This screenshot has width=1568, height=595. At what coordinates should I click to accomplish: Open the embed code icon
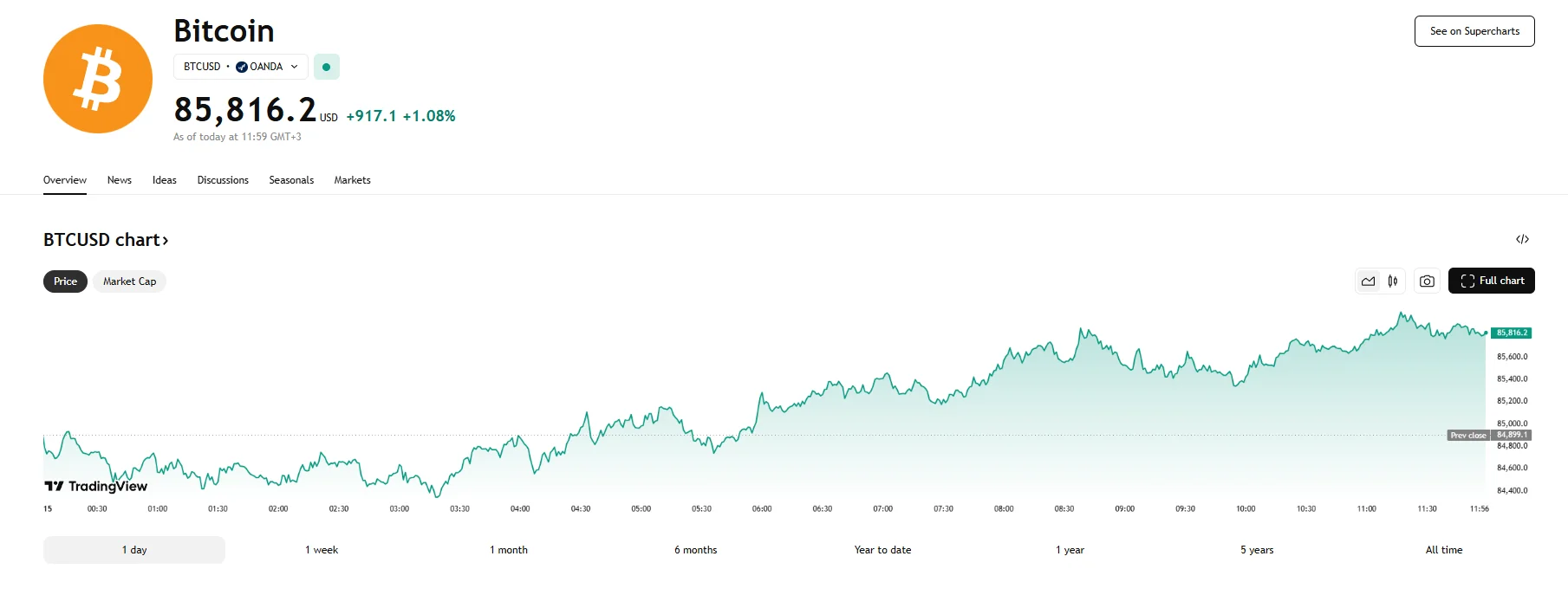(x=1522, y=240)
